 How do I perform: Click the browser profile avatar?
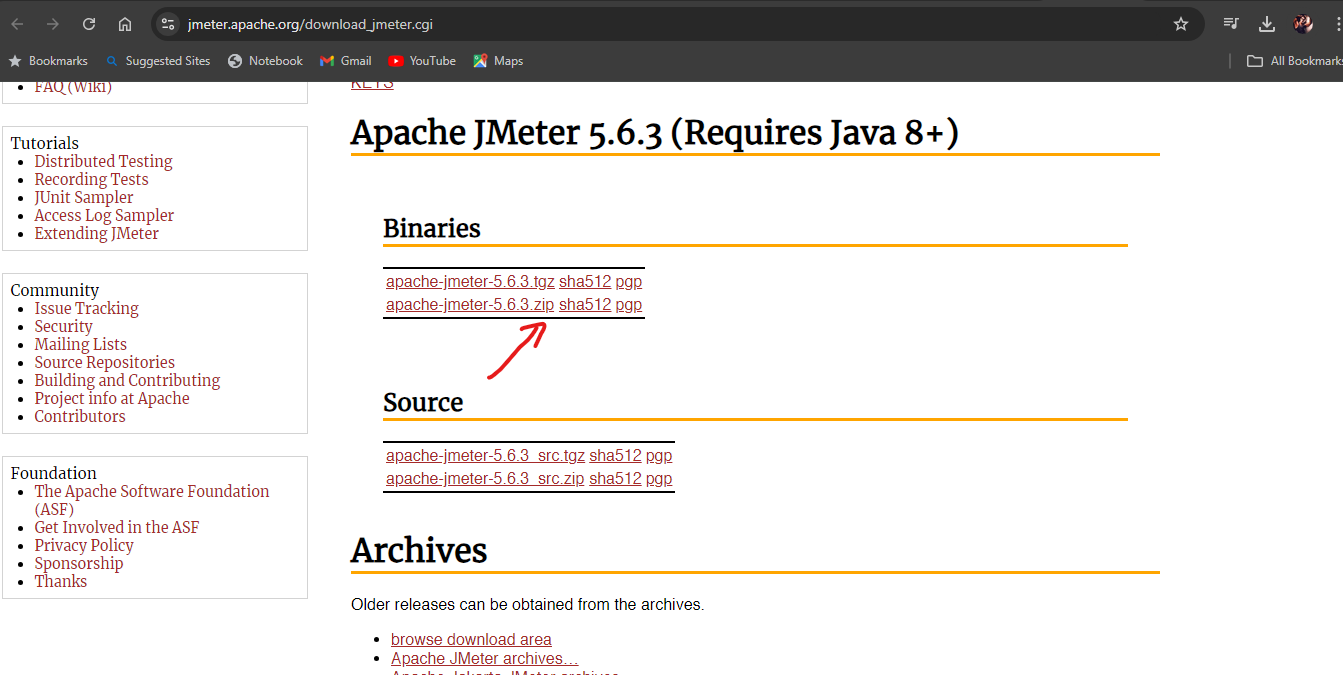(x=1303, y=22)
